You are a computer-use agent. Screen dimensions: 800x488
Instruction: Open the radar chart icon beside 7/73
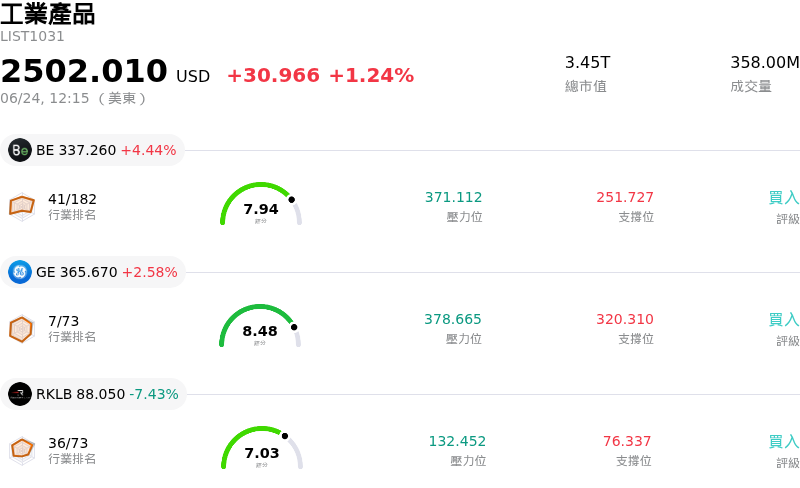click(22, 329)
